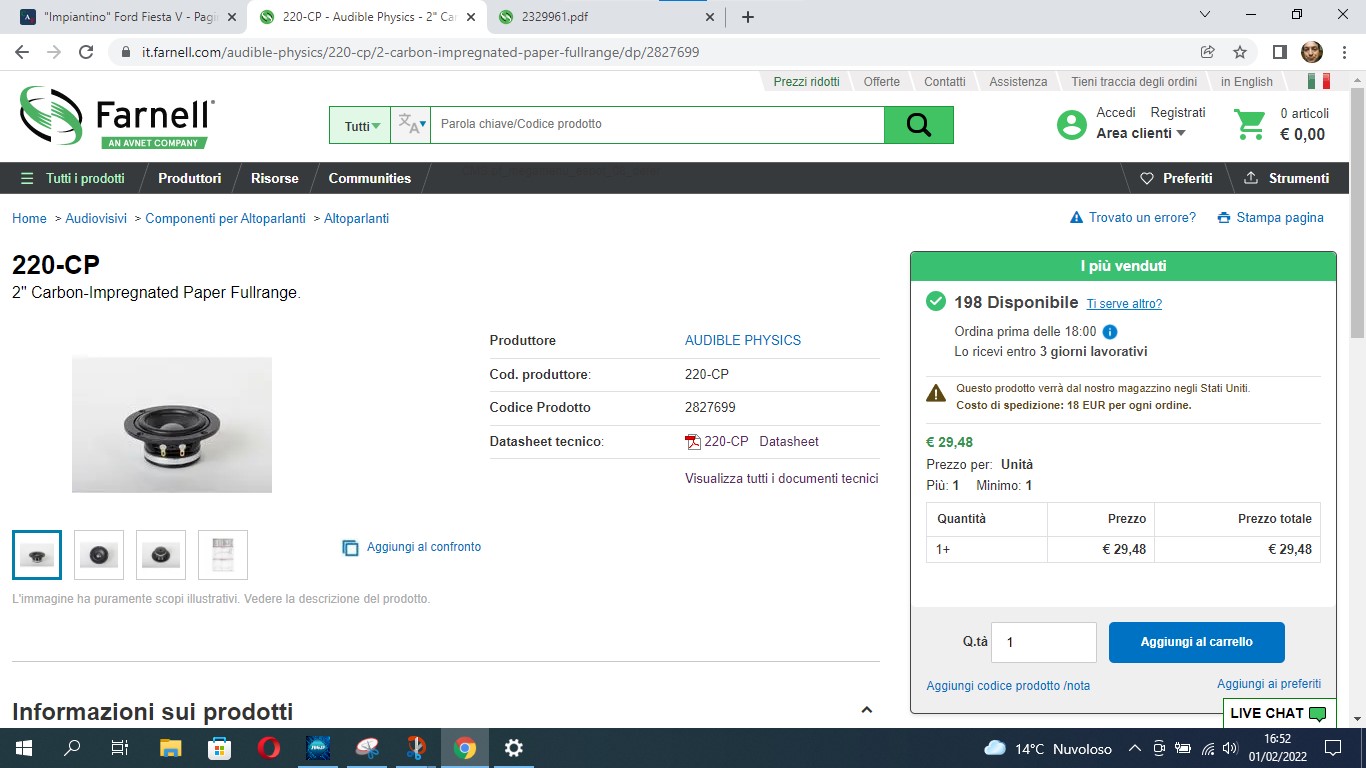
Task: Click Aggiungi al carrello button
Action: tap(1196, 642)
